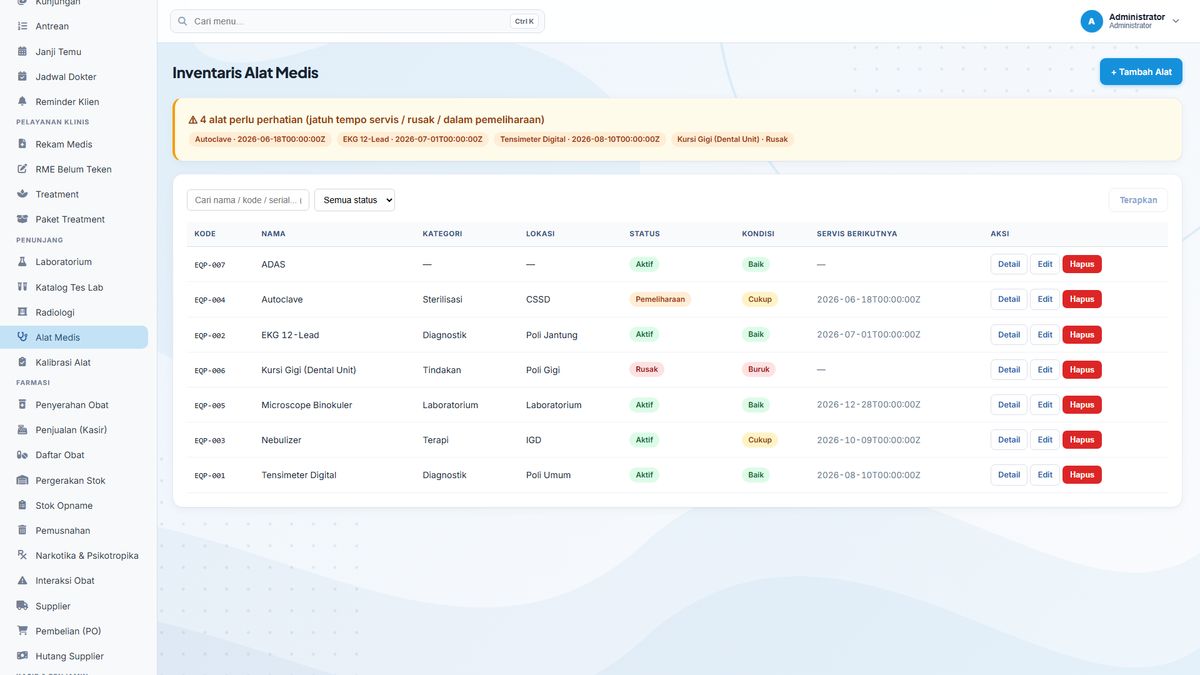Click the Antrean sidebar icon
Image resolution: width=1200 pixels, height=675 pixels.
pyautogui.click(x=23, y=26)
